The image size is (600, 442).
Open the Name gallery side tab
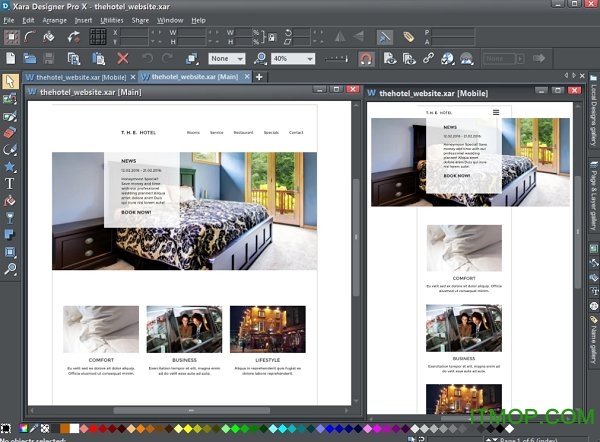pyautogui.click(x=593, y=340)
